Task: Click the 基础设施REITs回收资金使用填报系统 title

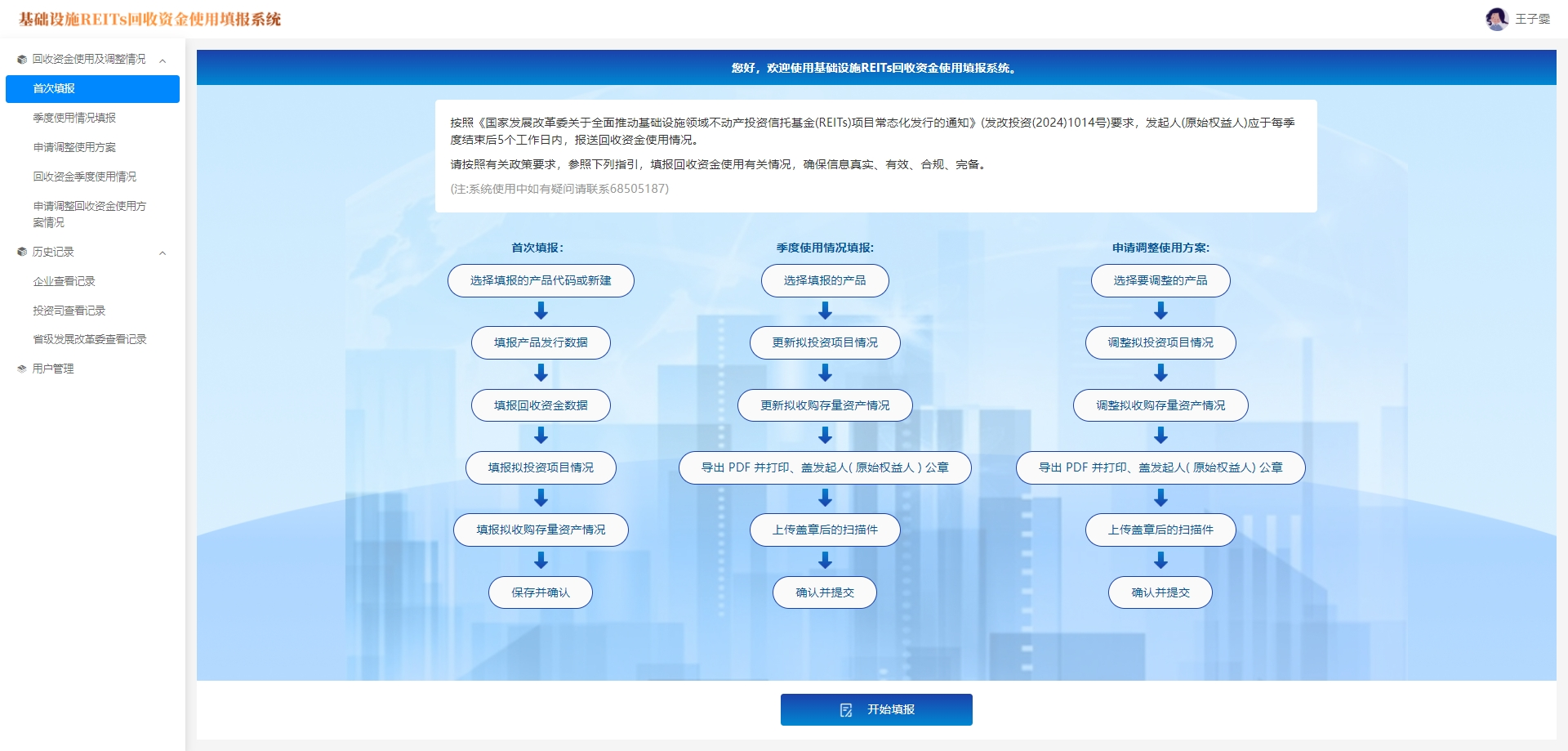Action: coord(149,19)
